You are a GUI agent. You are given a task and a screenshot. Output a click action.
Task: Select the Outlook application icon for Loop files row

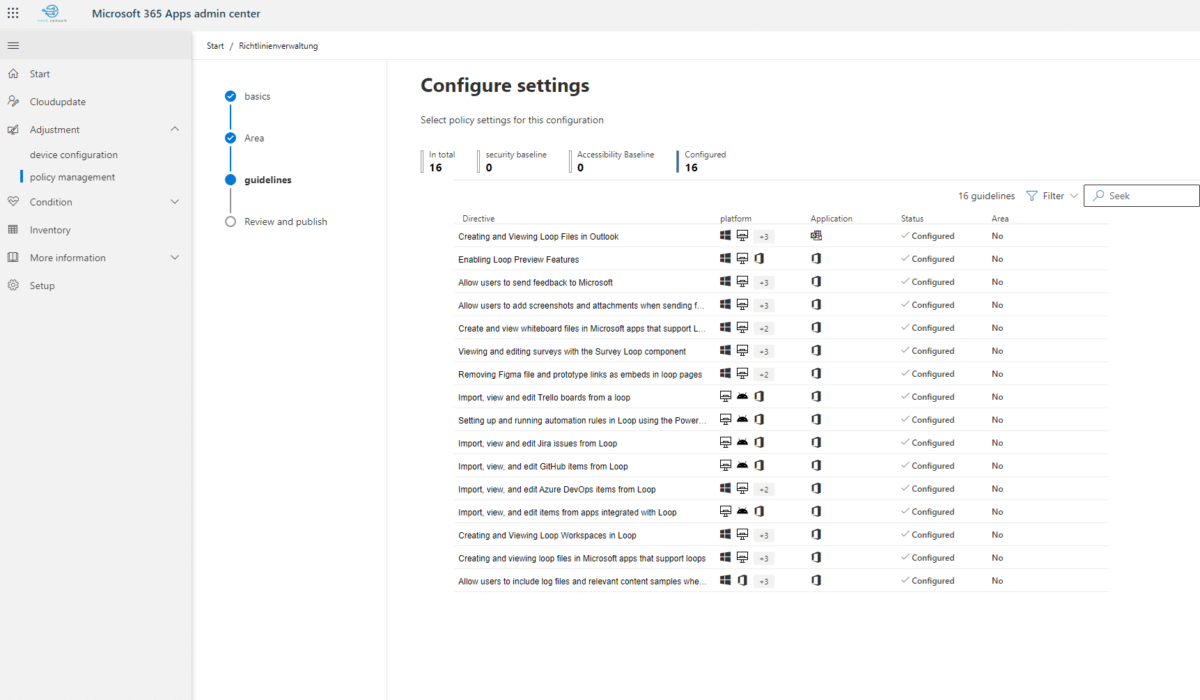coord(816,235)
